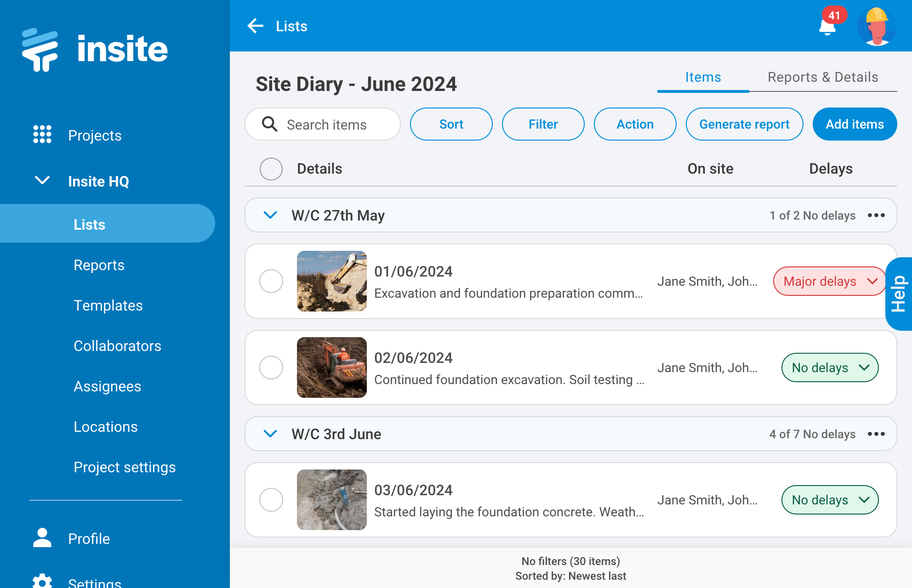
Task: Open more options for W/C 3rd June
Action: click(876, 434)
